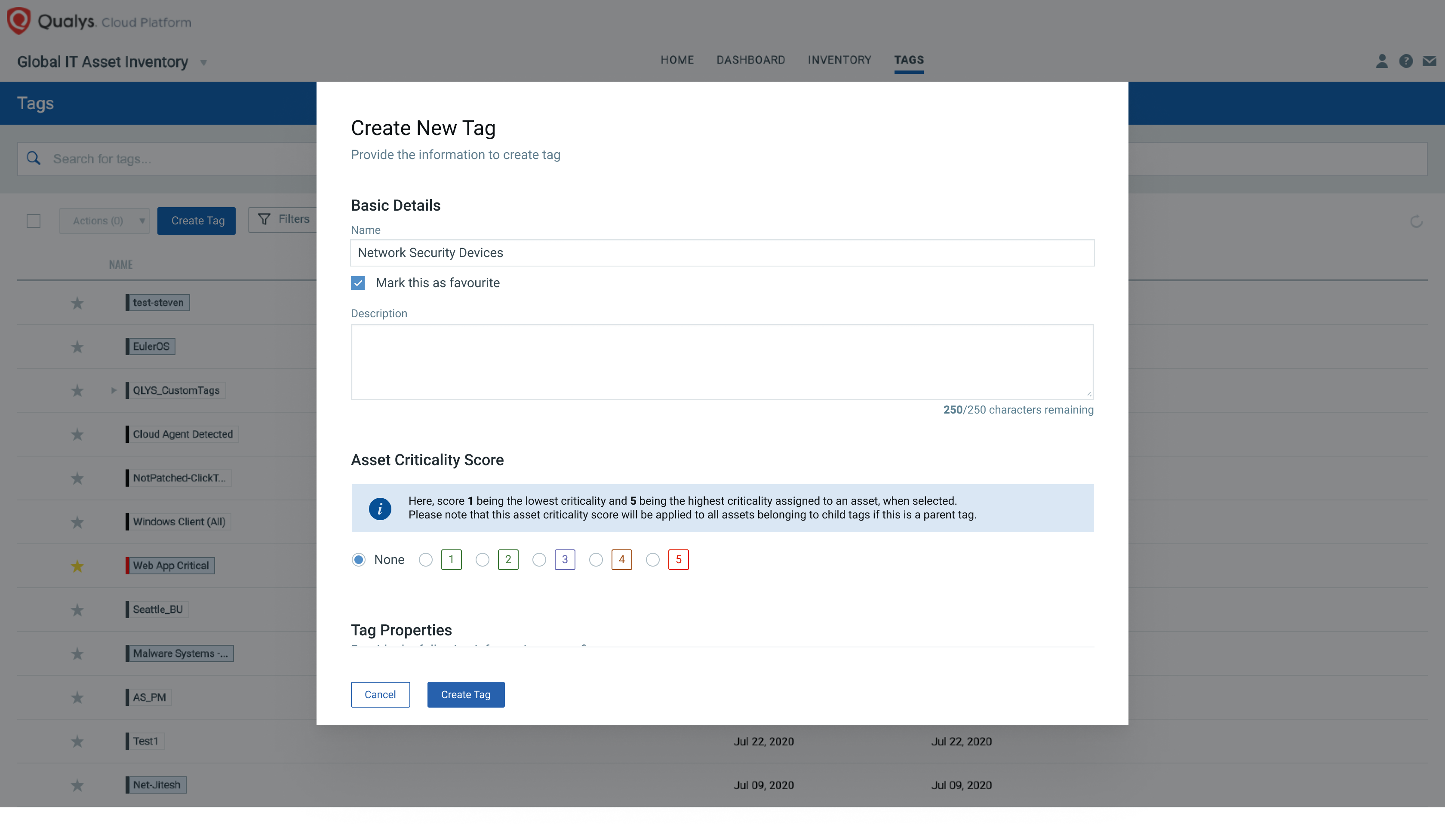Star the Windows Client (All) tag

(77, 522)
